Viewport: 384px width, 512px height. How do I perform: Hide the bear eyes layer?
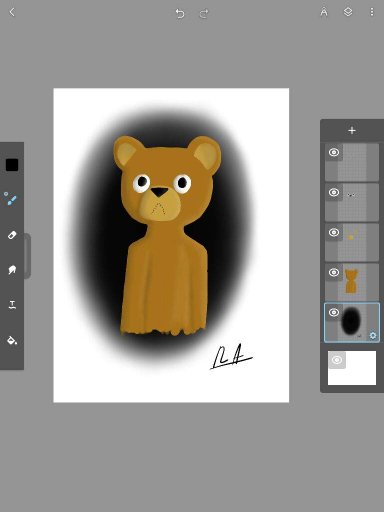334,192
